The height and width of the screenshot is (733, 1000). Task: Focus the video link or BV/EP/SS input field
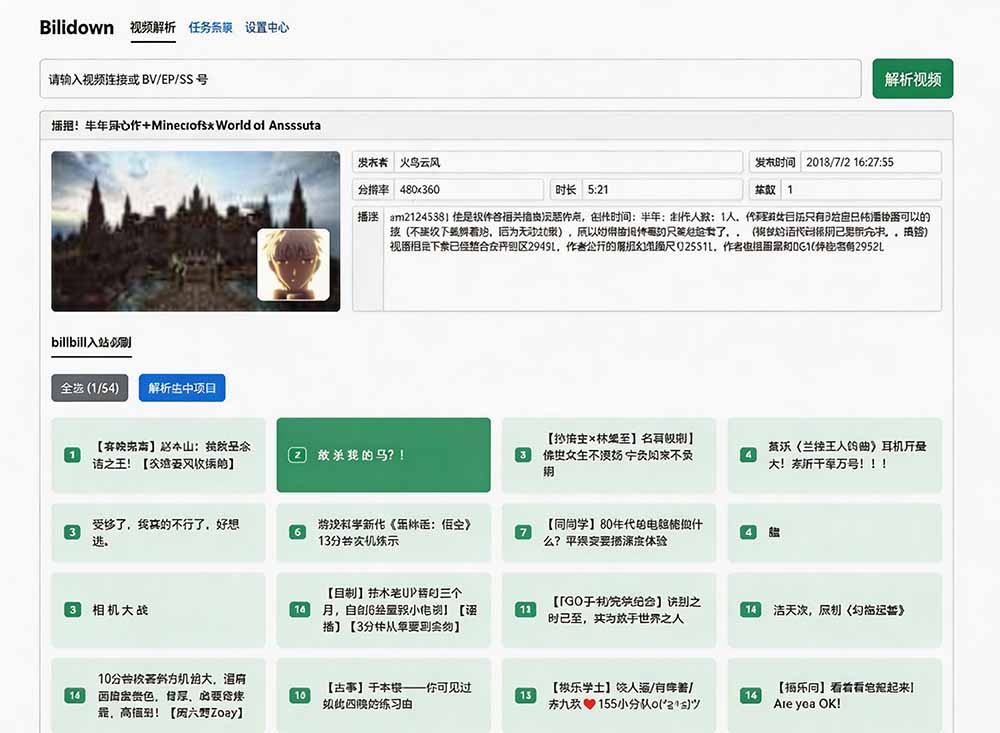click(450, 79)
